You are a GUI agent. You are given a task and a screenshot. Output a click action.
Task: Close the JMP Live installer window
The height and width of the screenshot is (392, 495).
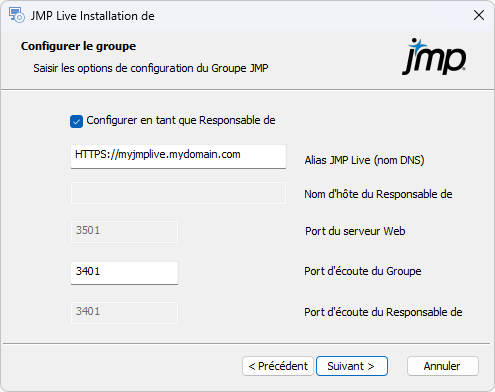(x=479, y=15)
